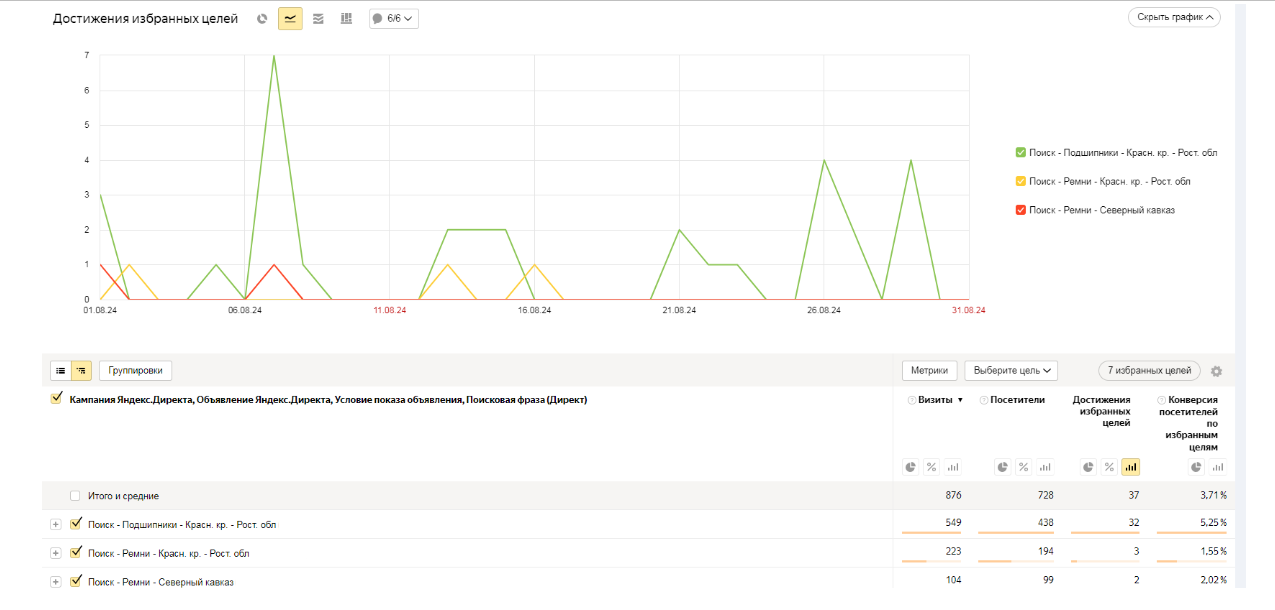Expand Поиск - Ремни - Красн. кр. row
Screen dimensions: 1275x610
tap(55, 553)
